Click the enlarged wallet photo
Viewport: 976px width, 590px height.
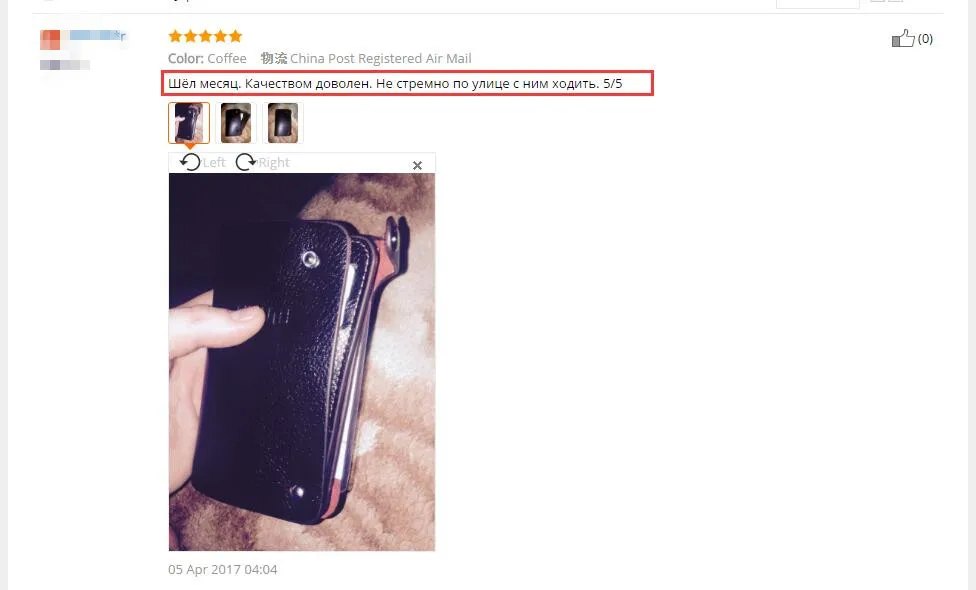click(x=302, y=362)
